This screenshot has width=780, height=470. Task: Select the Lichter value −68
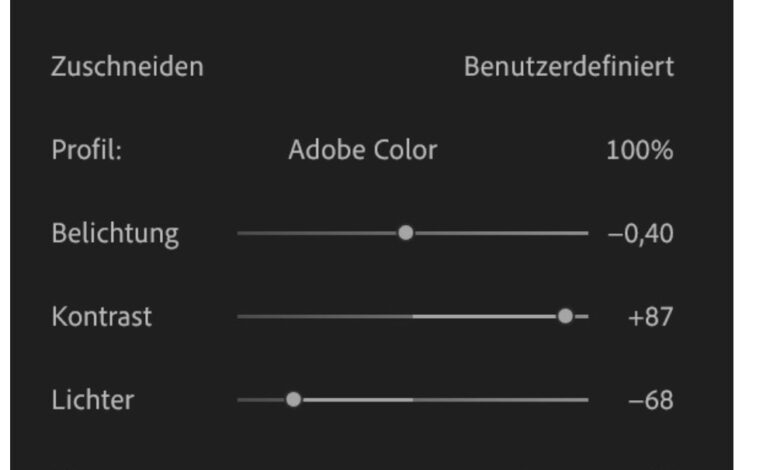click(x=650, y=400)
